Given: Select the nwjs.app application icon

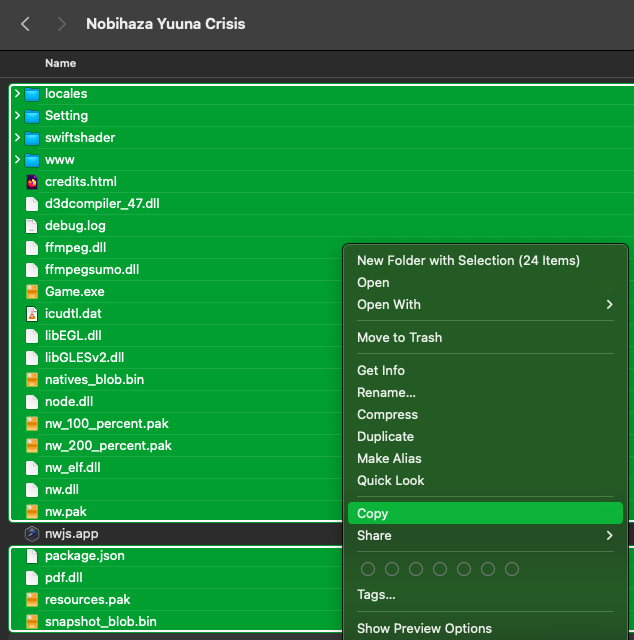Looking at the screenshot, I should coord(32,534).
